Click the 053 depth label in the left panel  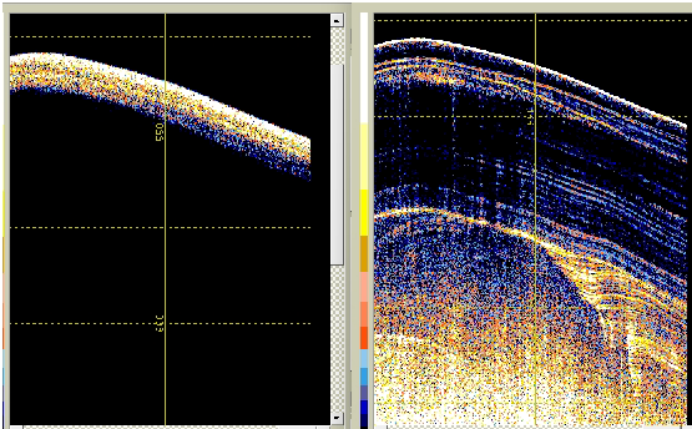coord(158,132)
